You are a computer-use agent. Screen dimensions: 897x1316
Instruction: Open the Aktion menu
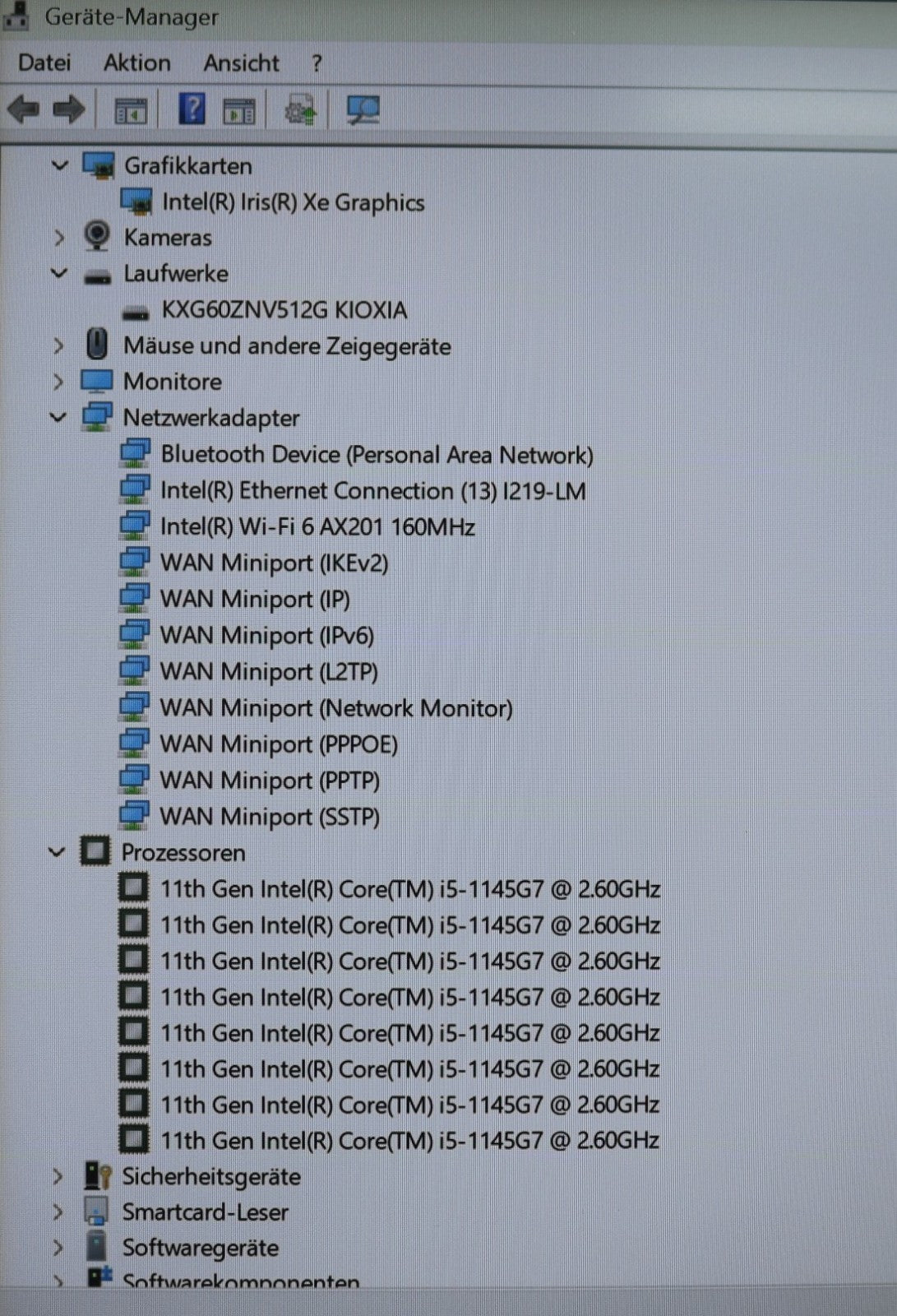(136, 63)
